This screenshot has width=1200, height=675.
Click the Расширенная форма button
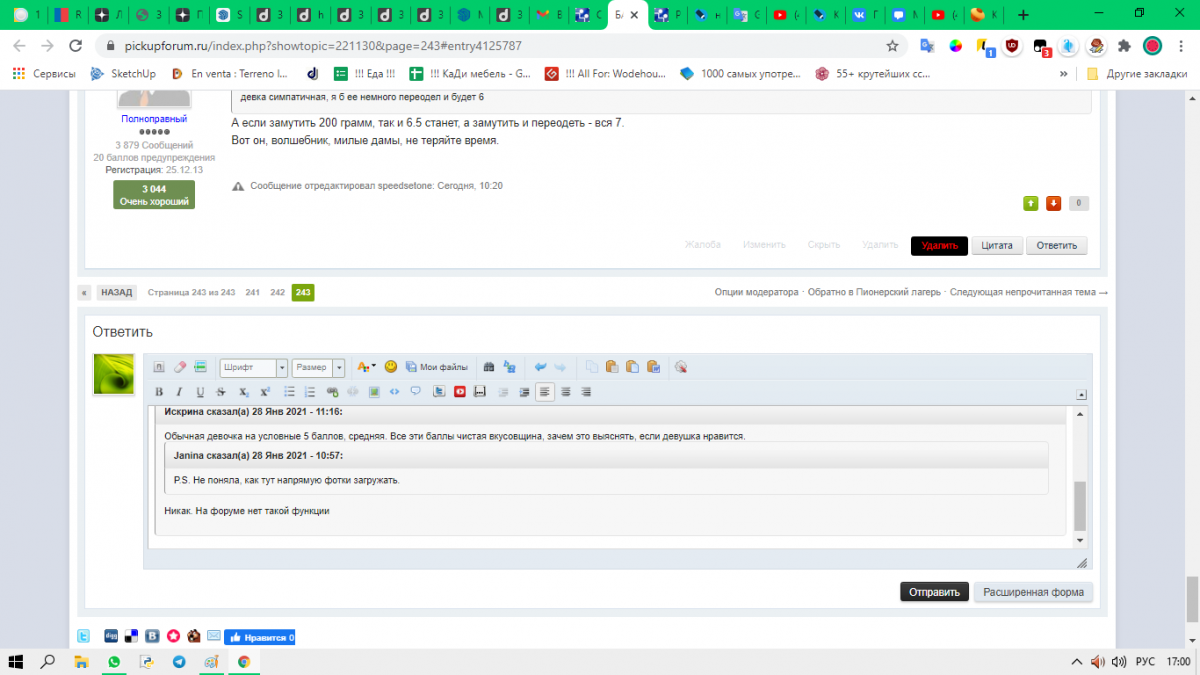coord(1033,592)
